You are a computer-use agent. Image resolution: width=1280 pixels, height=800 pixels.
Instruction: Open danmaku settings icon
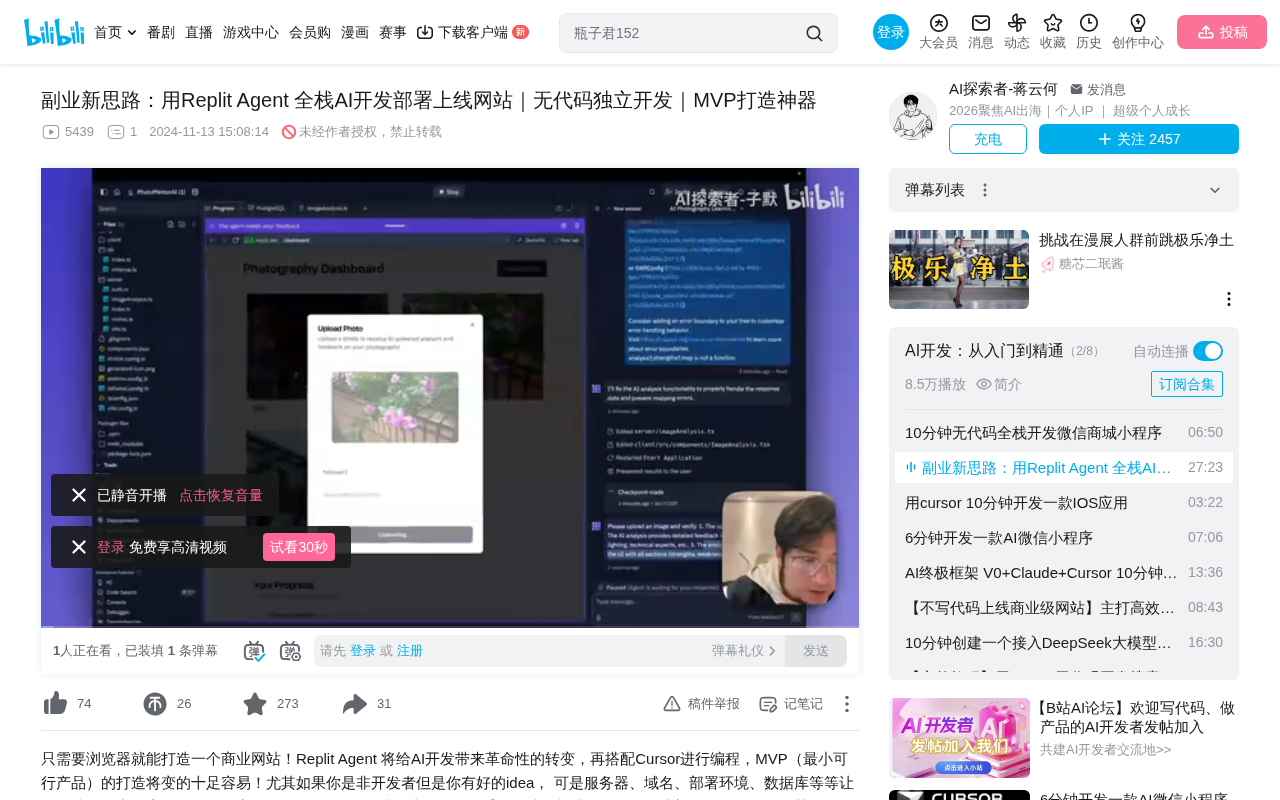[290, 651]
